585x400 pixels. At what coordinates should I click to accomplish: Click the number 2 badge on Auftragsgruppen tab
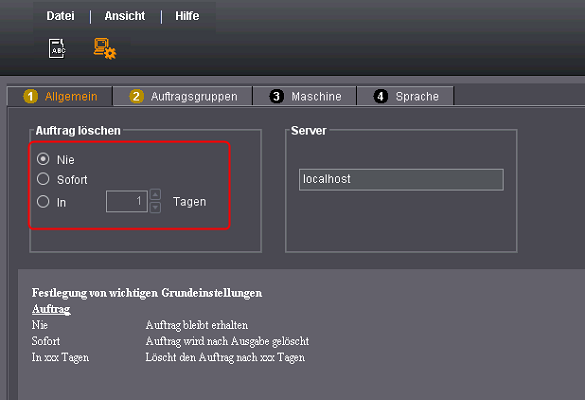point(137,97)
